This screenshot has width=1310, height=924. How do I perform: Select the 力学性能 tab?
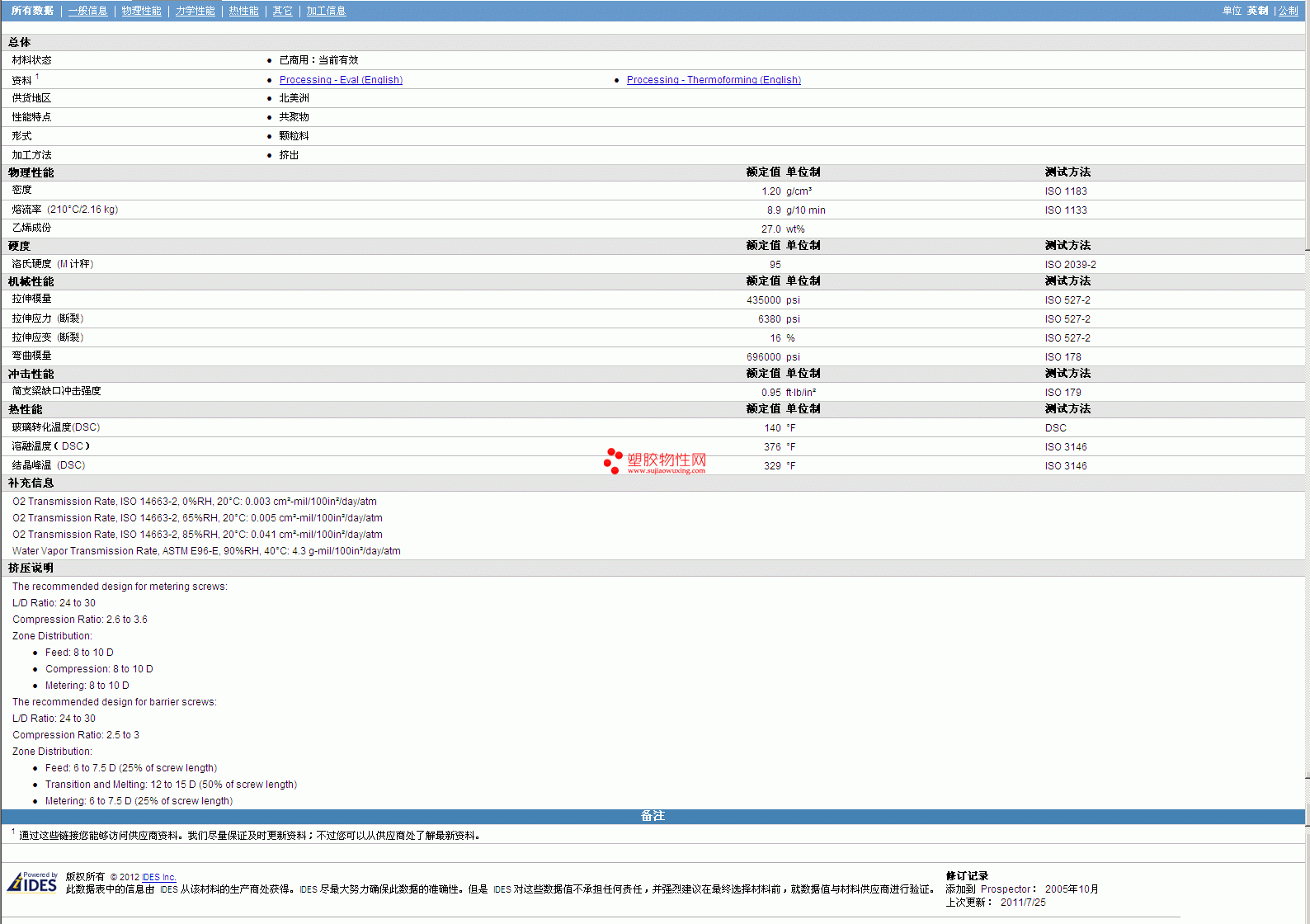(195, 11)
